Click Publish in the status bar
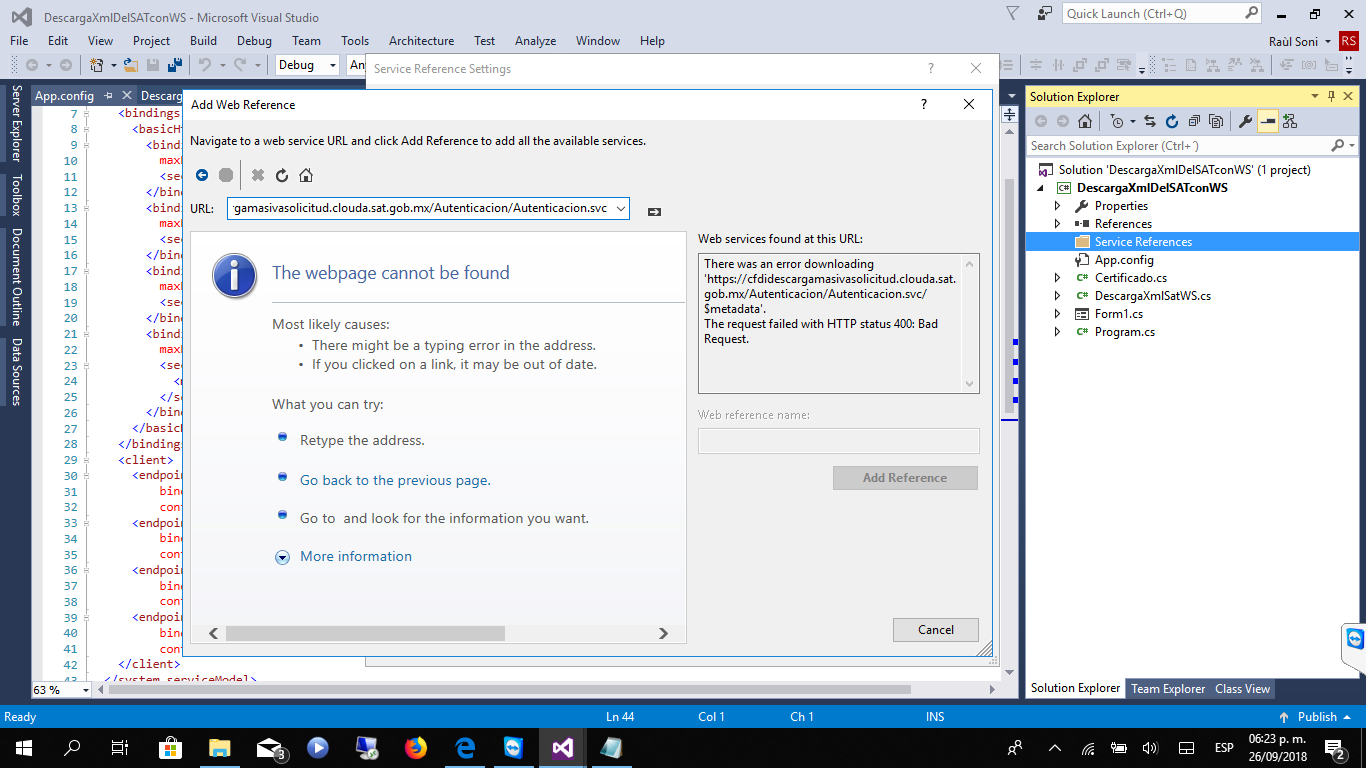1366x768 pixels. [1317, 716]
